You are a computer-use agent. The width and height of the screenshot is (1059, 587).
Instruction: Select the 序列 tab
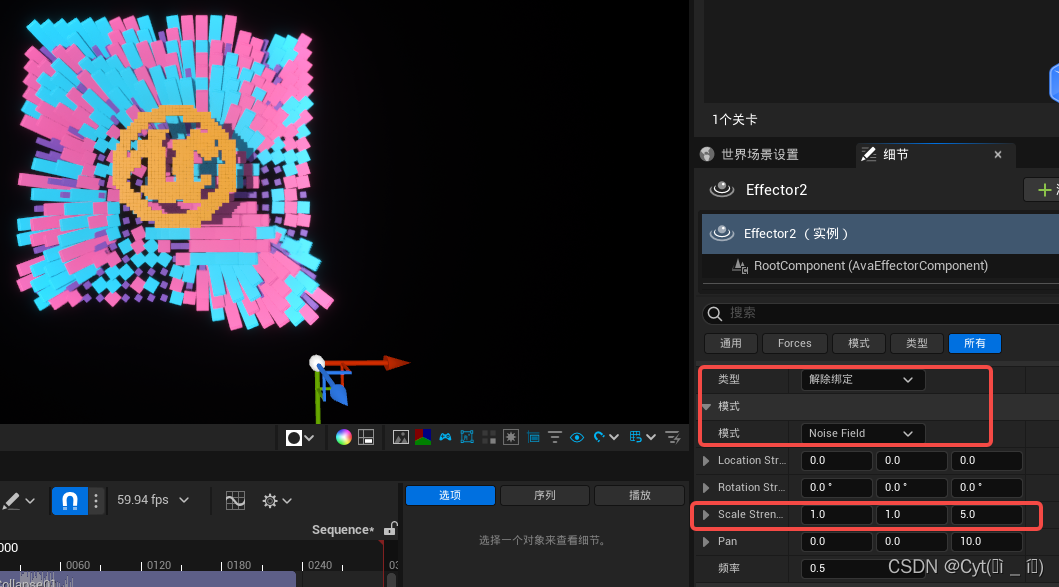(544, 495)
